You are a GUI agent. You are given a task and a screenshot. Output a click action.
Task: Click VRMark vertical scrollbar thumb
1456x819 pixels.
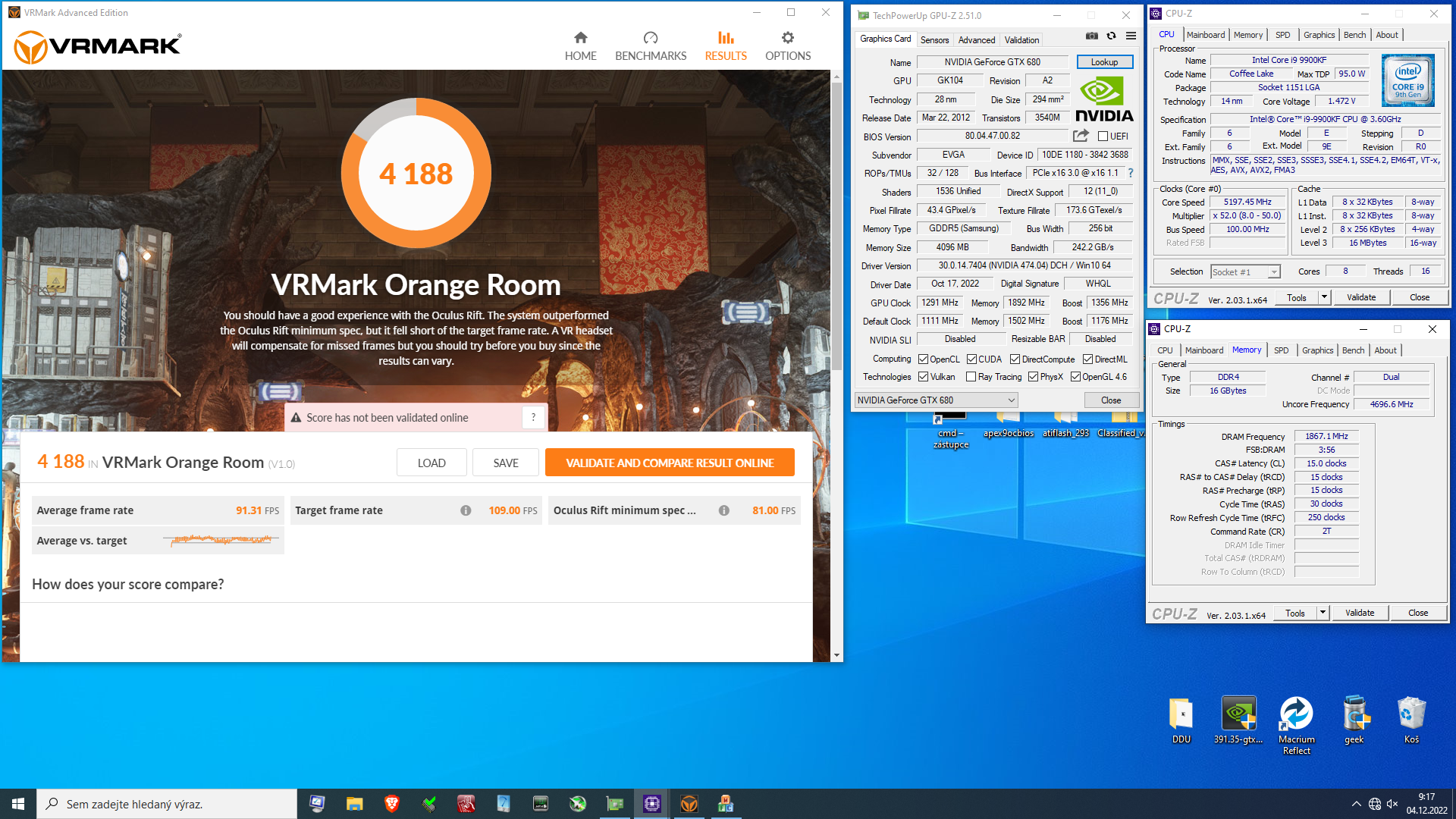(836, 226)
